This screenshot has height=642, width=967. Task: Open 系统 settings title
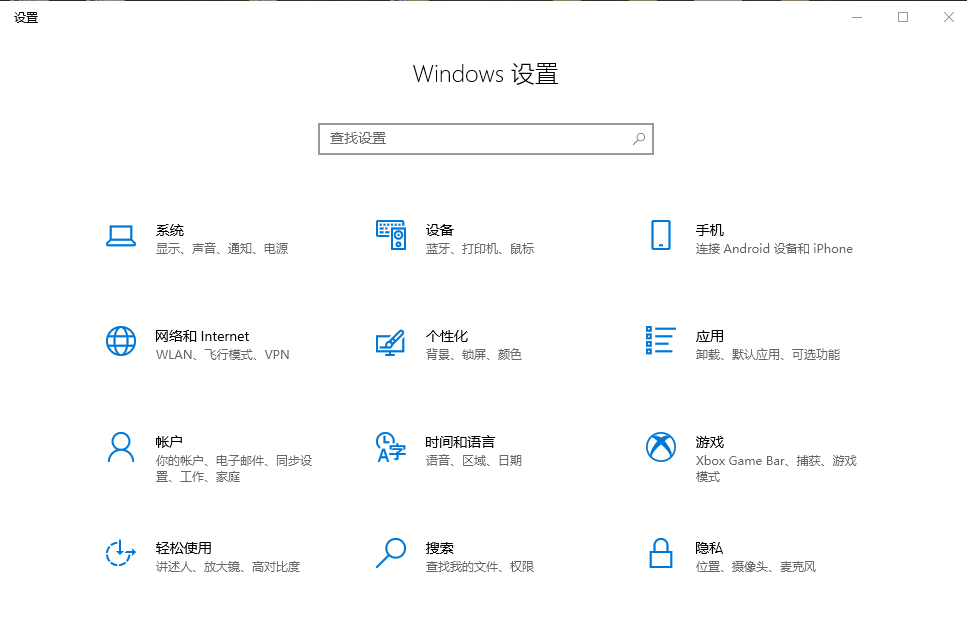(170, 231)
